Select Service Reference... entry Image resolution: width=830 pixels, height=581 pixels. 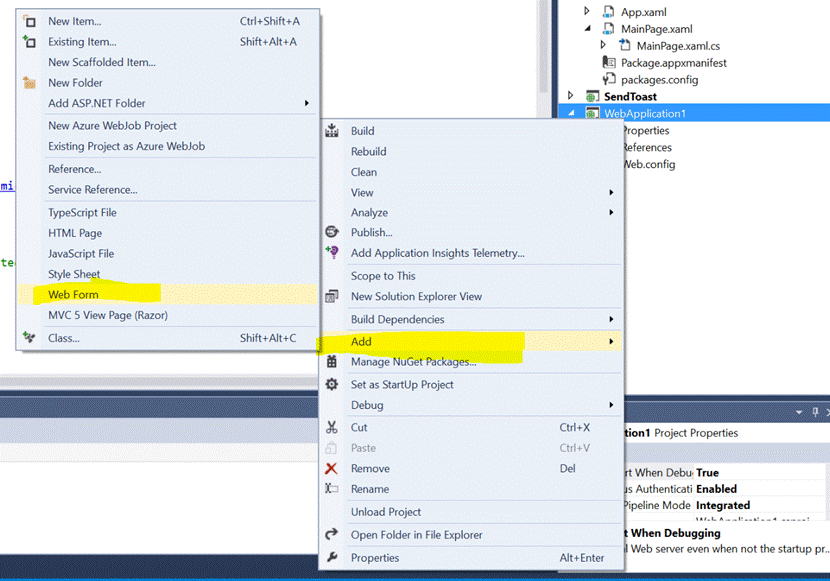[x=168, y=189]
